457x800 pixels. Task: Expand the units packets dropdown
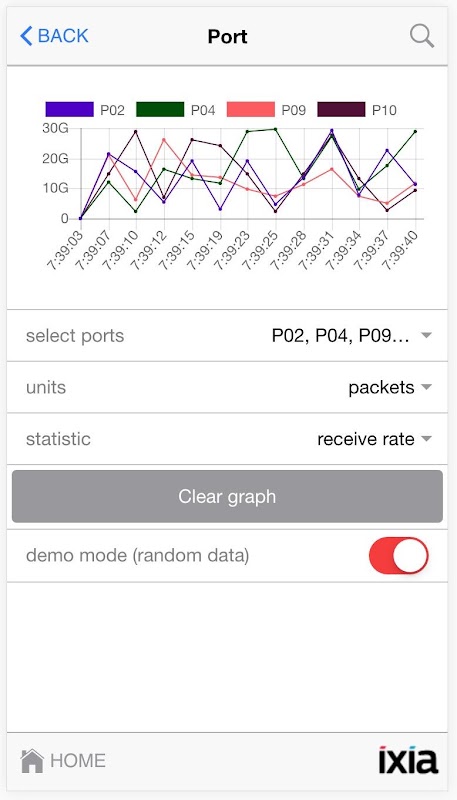coord(426,387)
